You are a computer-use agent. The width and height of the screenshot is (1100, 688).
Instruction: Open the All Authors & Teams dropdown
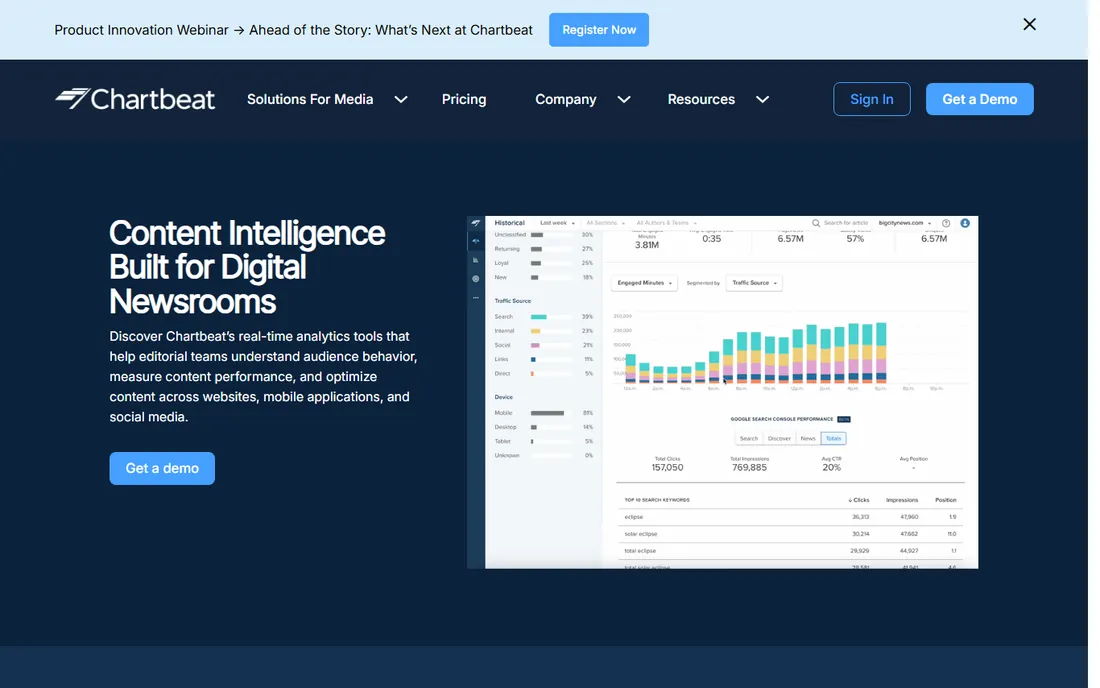pyautogui.click(x=666, y=223)
